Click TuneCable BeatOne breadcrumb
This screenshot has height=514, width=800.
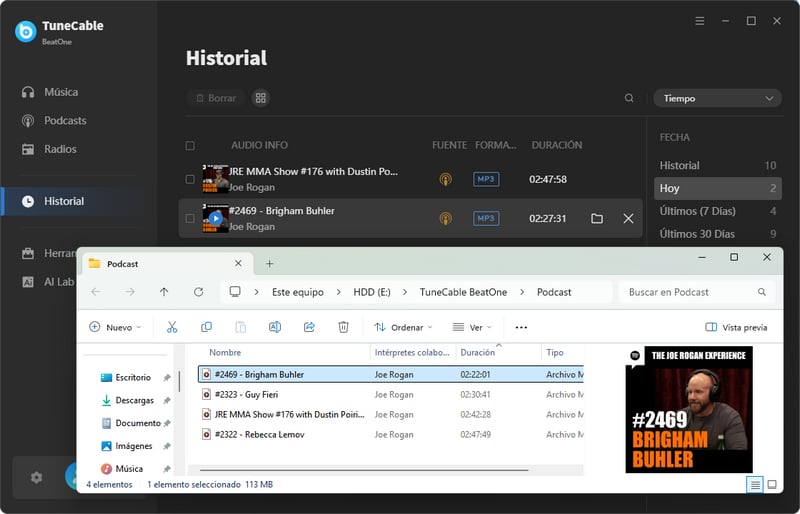pos(463,292)
